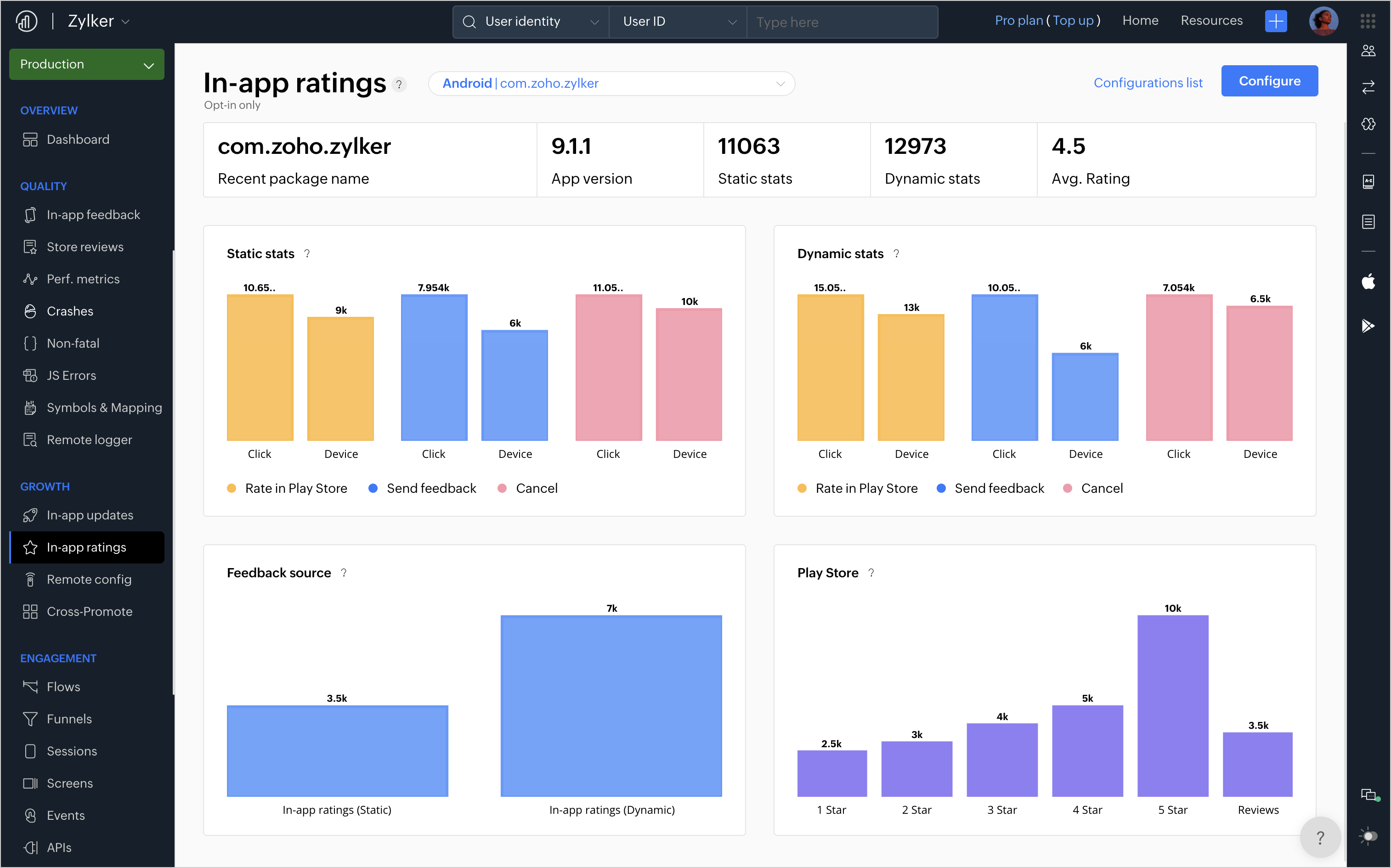Open the Configurations list link
This screenshot has width=1391, height=868.
click(x=1148, y=83)
